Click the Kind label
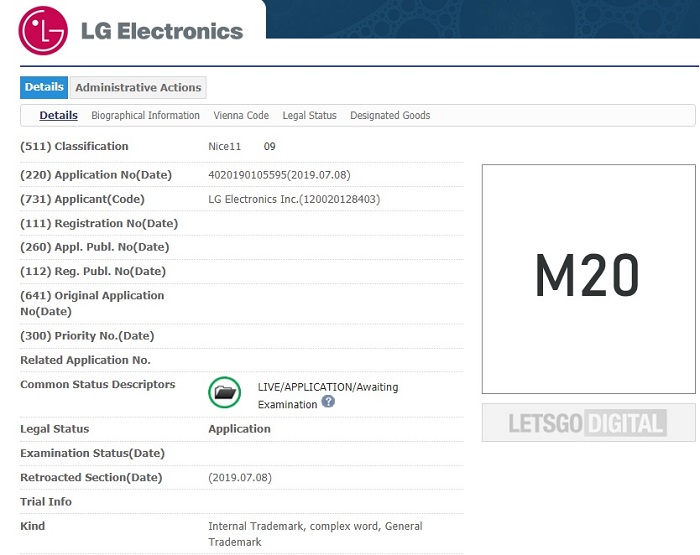 [33, 526]
